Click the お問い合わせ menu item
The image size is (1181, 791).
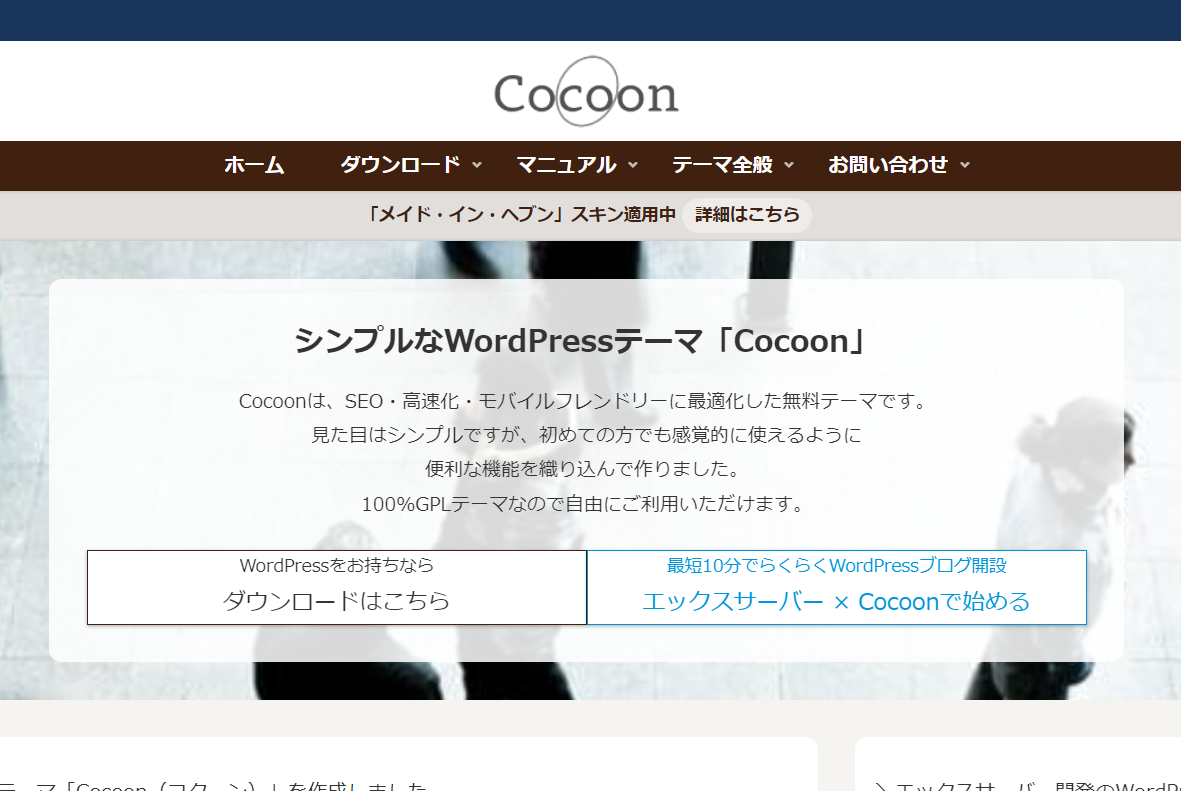887,165
